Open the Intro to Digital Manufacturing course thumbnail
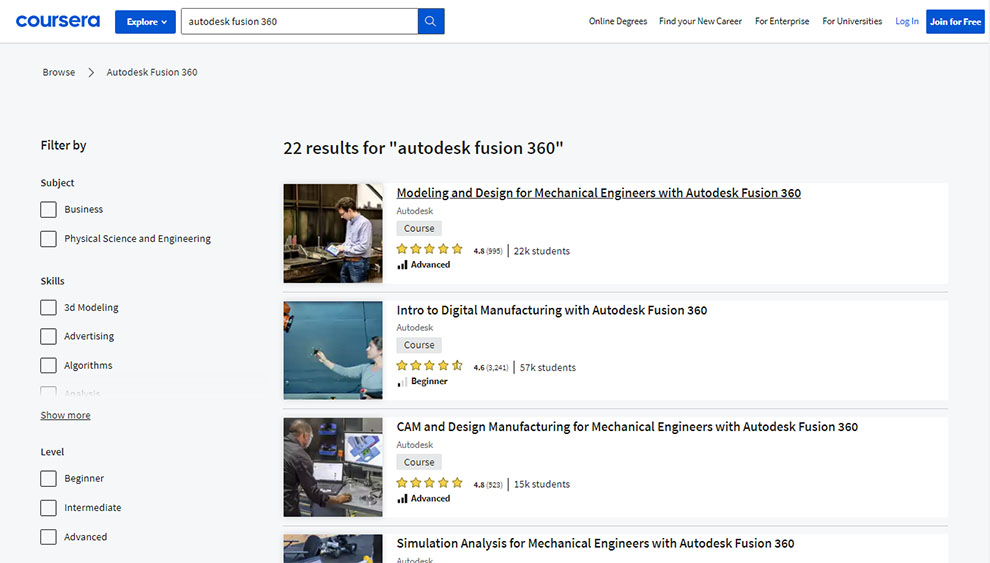The width and height of the screenshot is (990, 563). pos(333,350)
